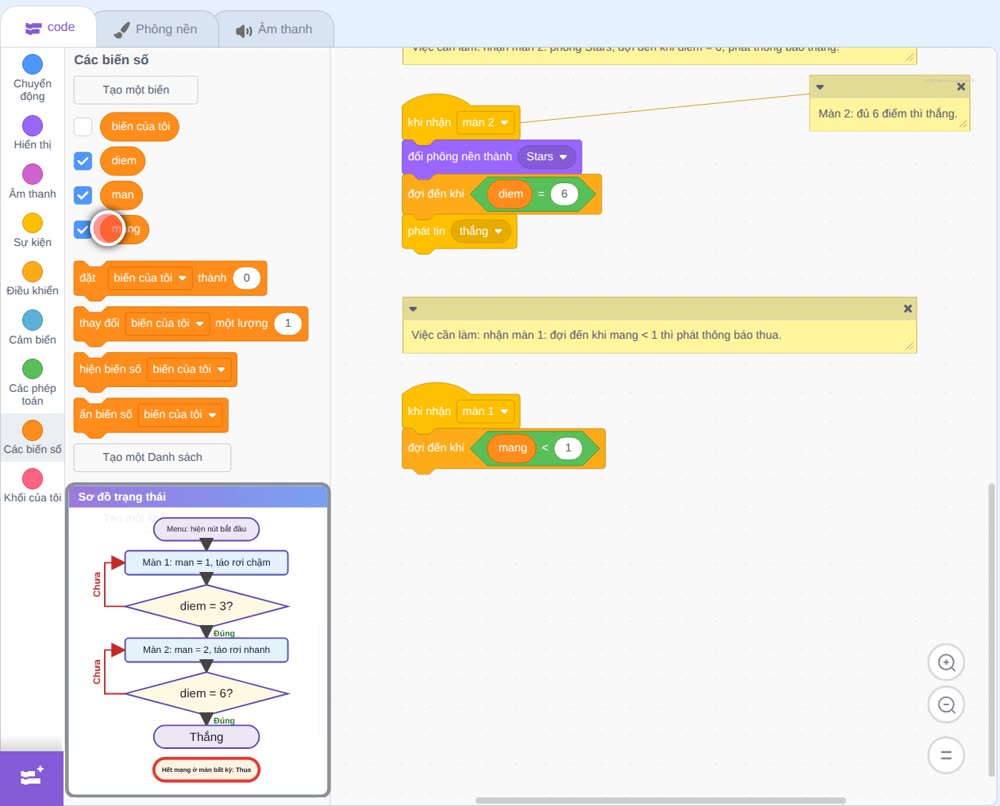This screenshot has height=806, width=1000.
Task: Open variable dropdown in 'hiện biến số' block
Action: tap(189, 369)
